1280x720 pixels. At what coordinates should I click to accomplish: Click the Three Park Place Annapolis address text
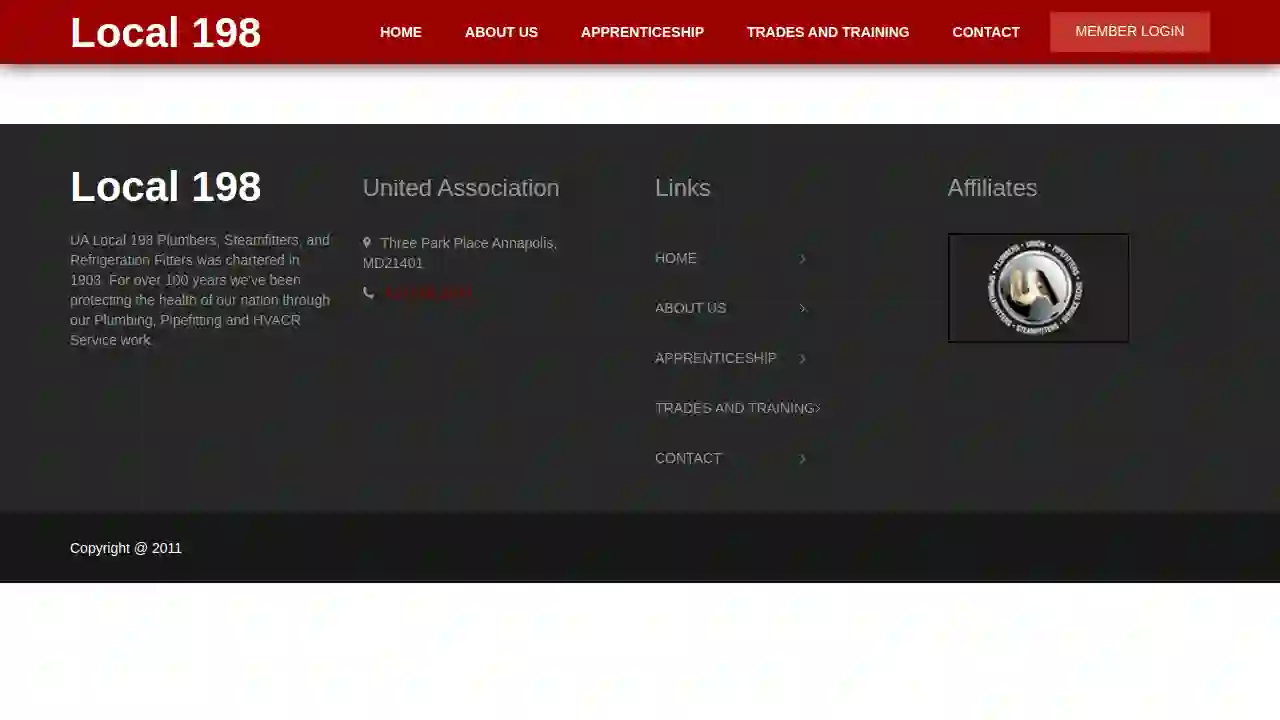460,253
